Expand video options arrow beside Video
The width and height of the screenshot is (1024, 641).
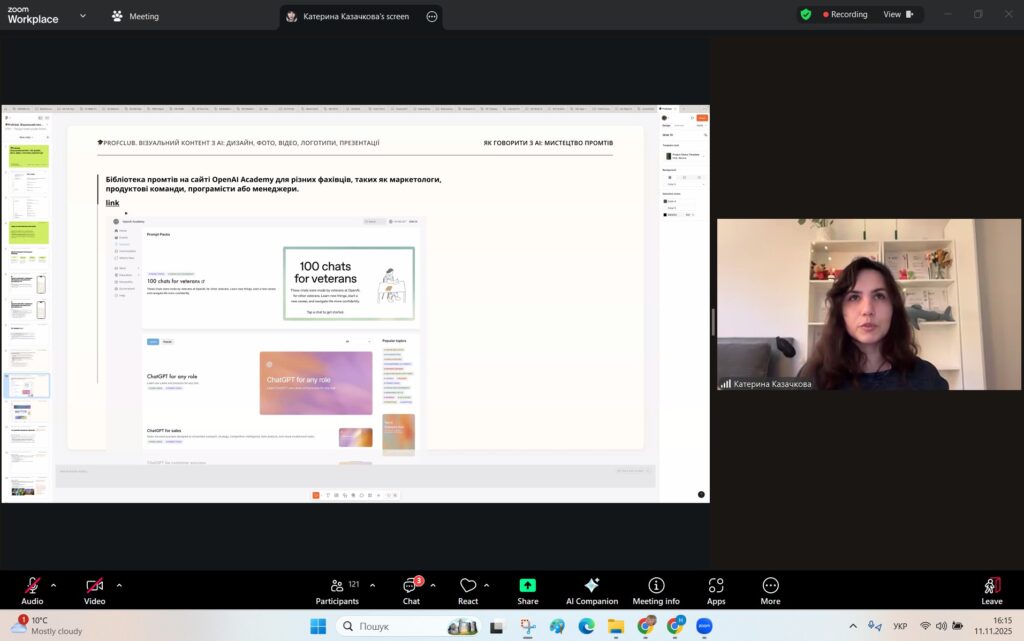pyautogui.click(x=119, y=585)
